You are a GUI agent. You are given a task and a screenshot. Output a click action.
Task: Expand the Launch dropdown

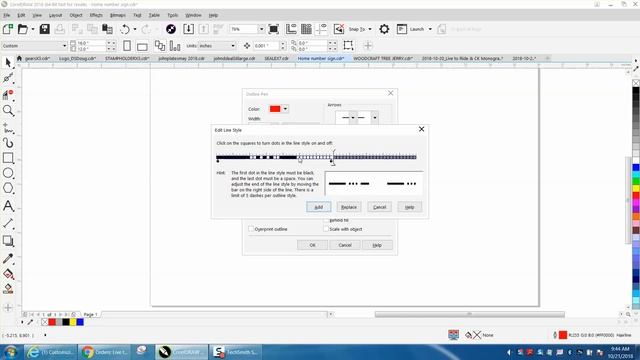point(430,29)
